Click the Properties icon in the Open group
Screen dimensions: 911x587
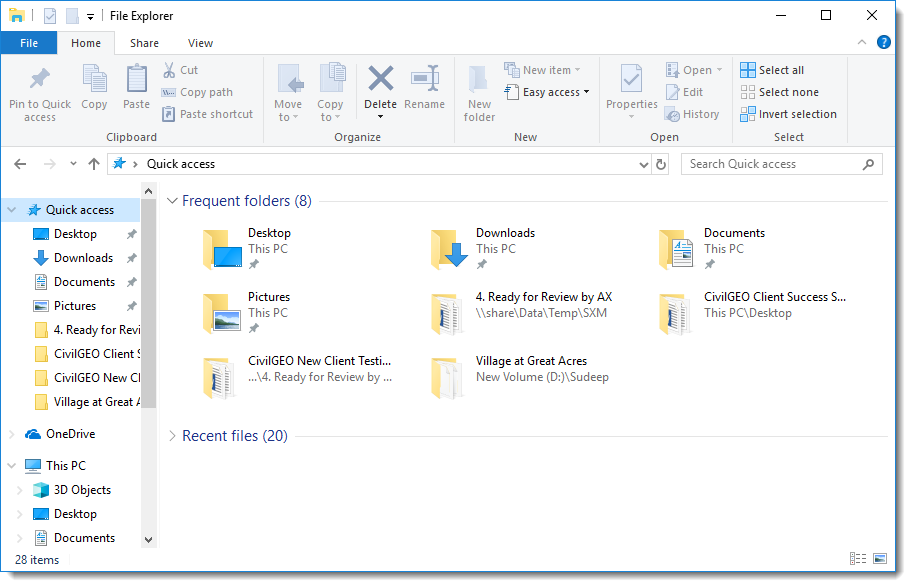tap(631, 91)
